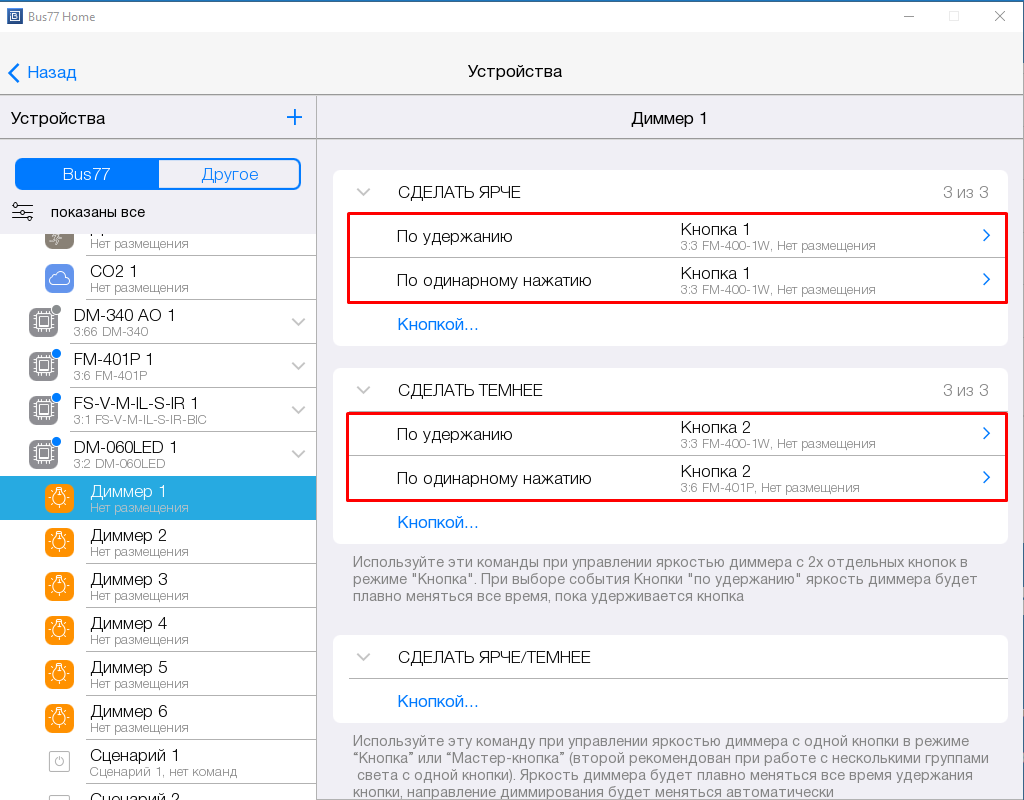Screen dimensions: 1024x800
Task: Go back with the Назад button
Action: [43, 72]
